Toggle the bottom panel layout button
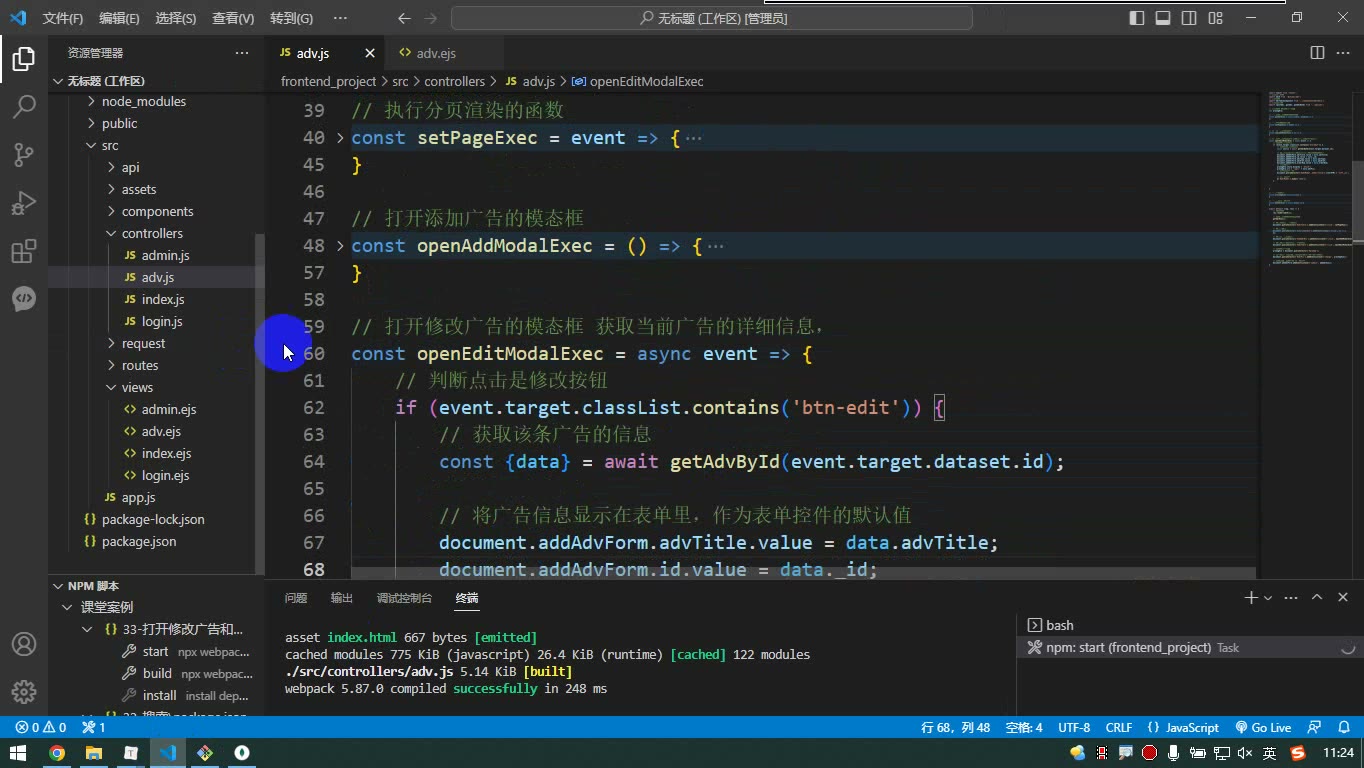 click(x=1163, y=18)
